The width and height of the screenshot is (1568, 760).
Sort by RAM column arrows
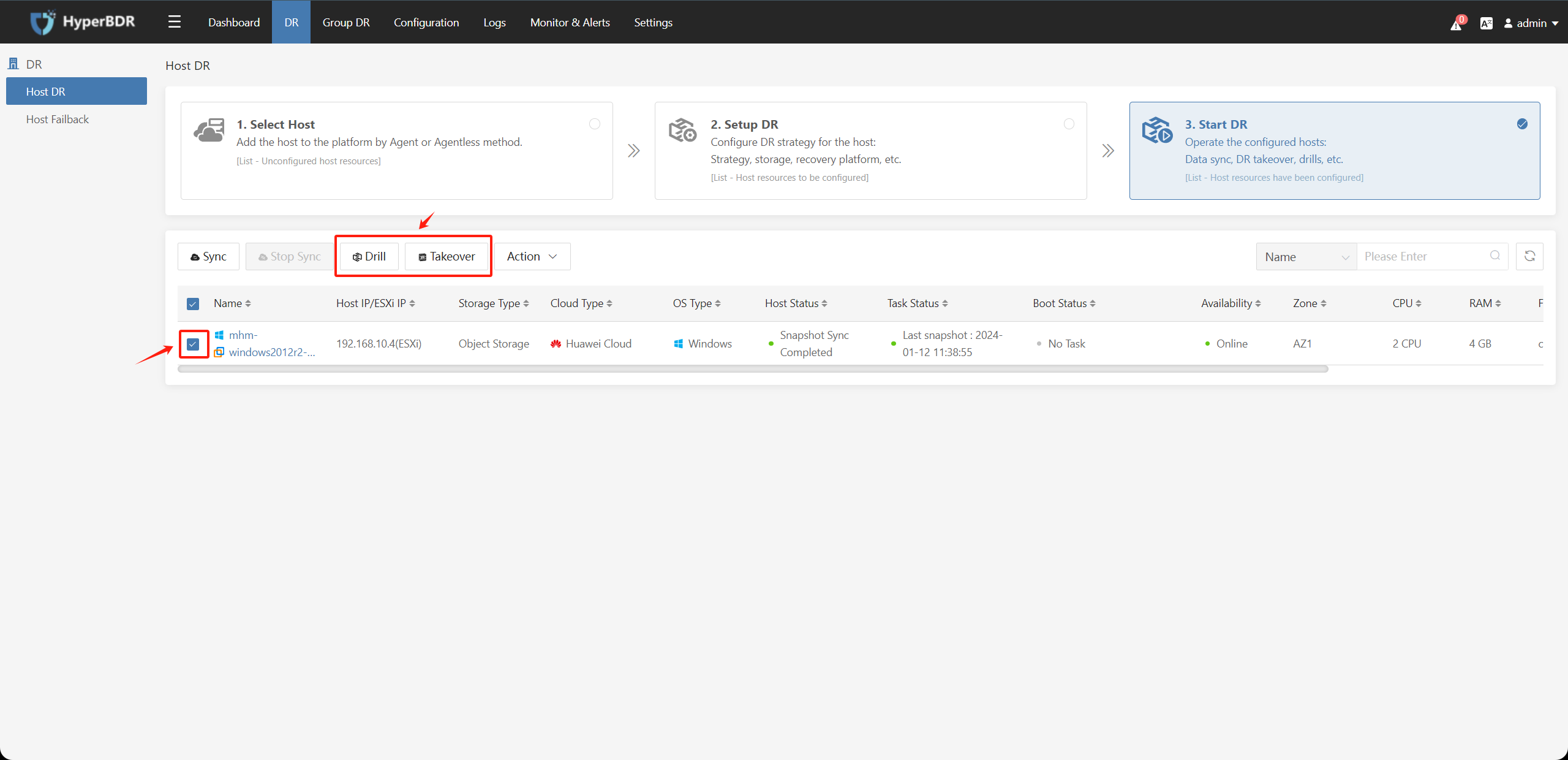[x=1498, y=303]
